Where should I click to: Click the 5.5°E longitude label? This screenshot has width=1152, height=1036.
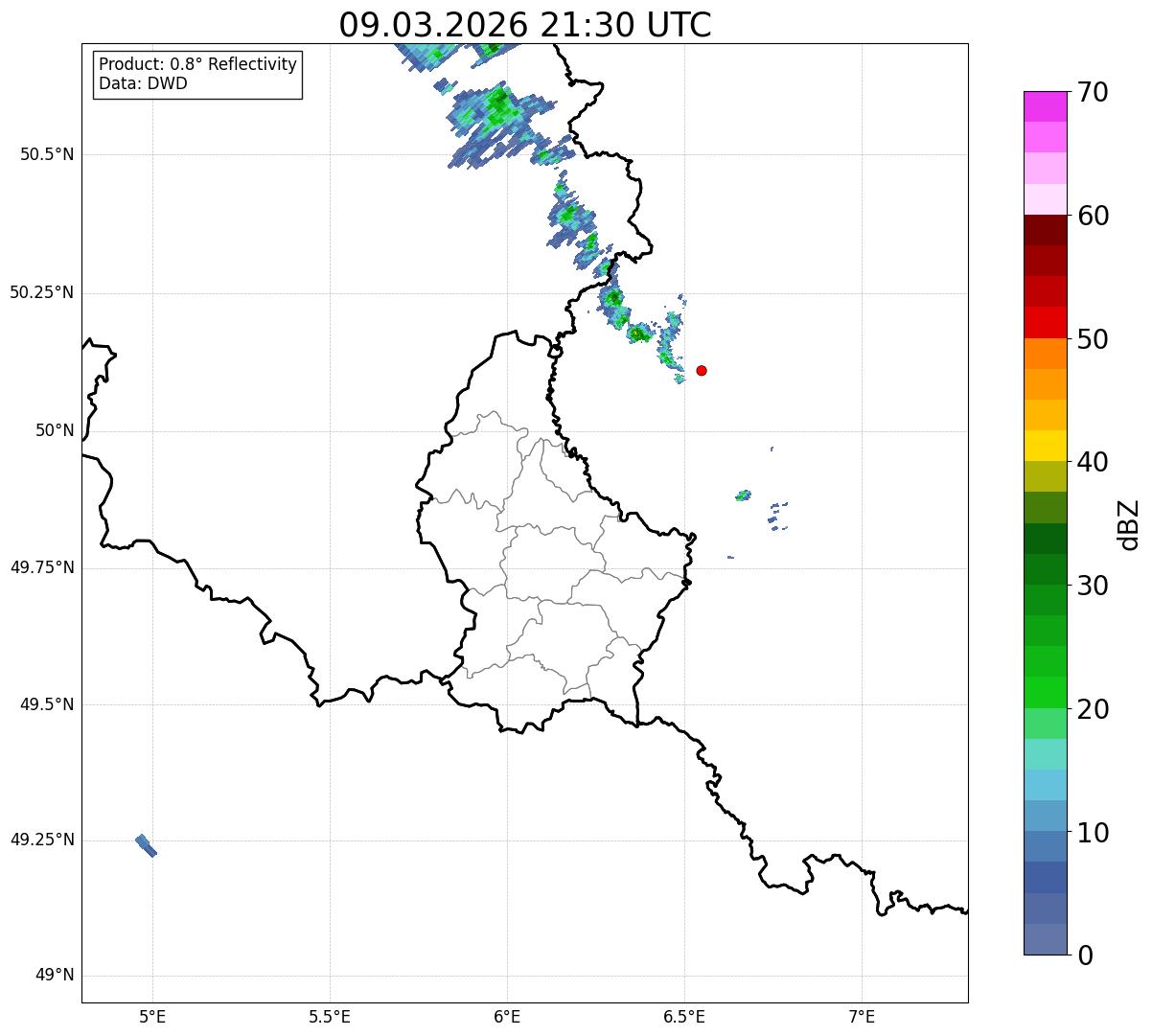pyautogui.click(x=330, y=1017)
